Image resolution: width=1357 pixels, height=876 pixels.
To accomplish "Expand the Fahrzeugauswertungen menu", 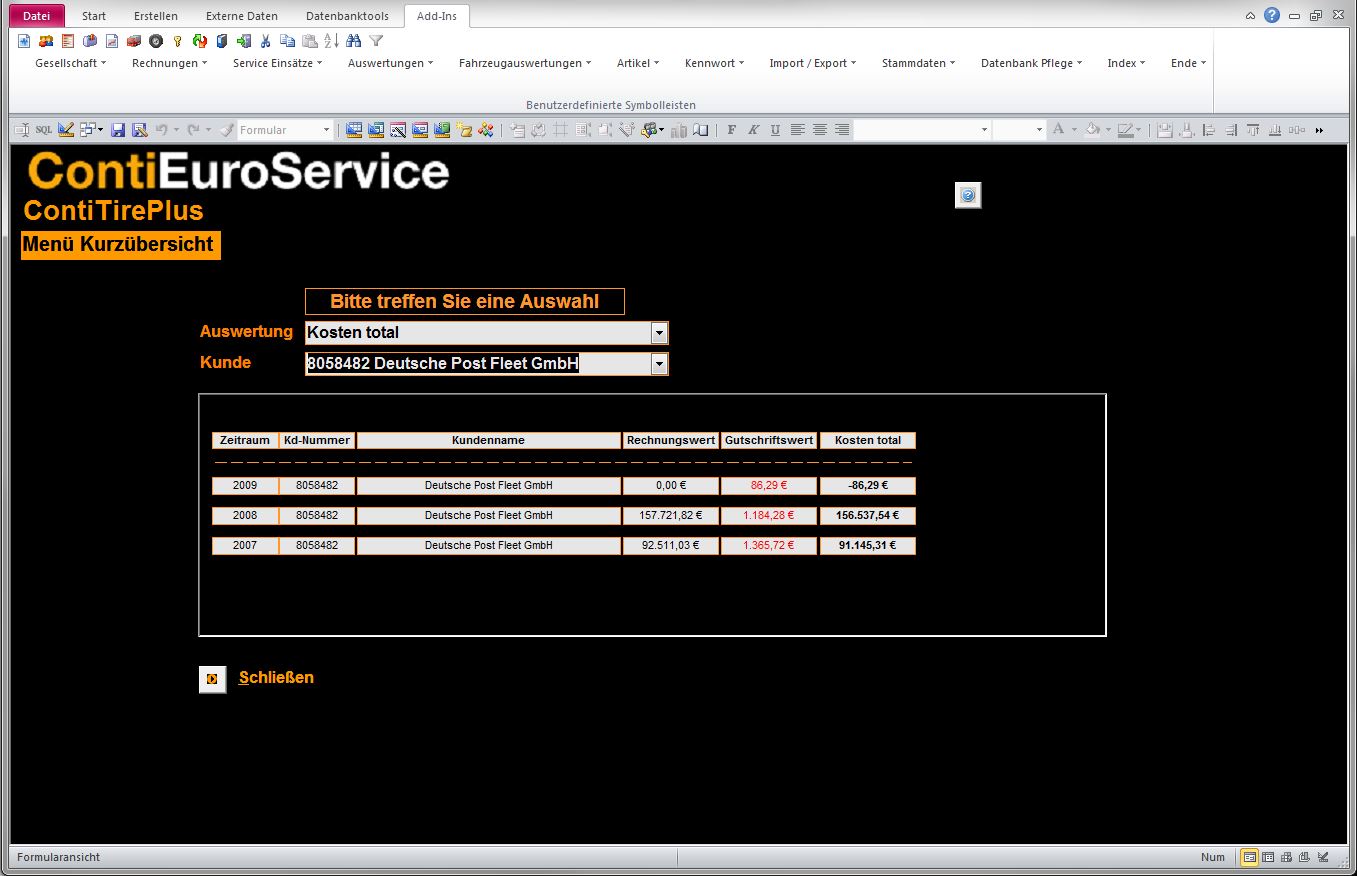I will (525, 63).
